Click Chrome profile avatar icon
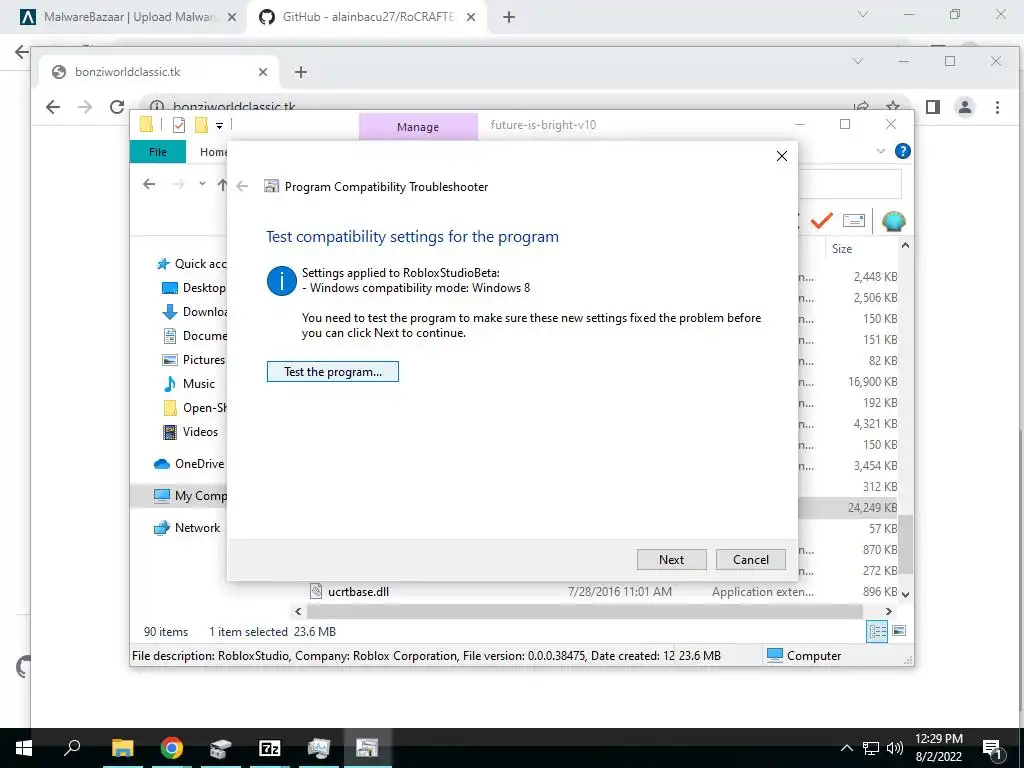The width and height of the screenshot is (1024, 768). click(965, 107)
